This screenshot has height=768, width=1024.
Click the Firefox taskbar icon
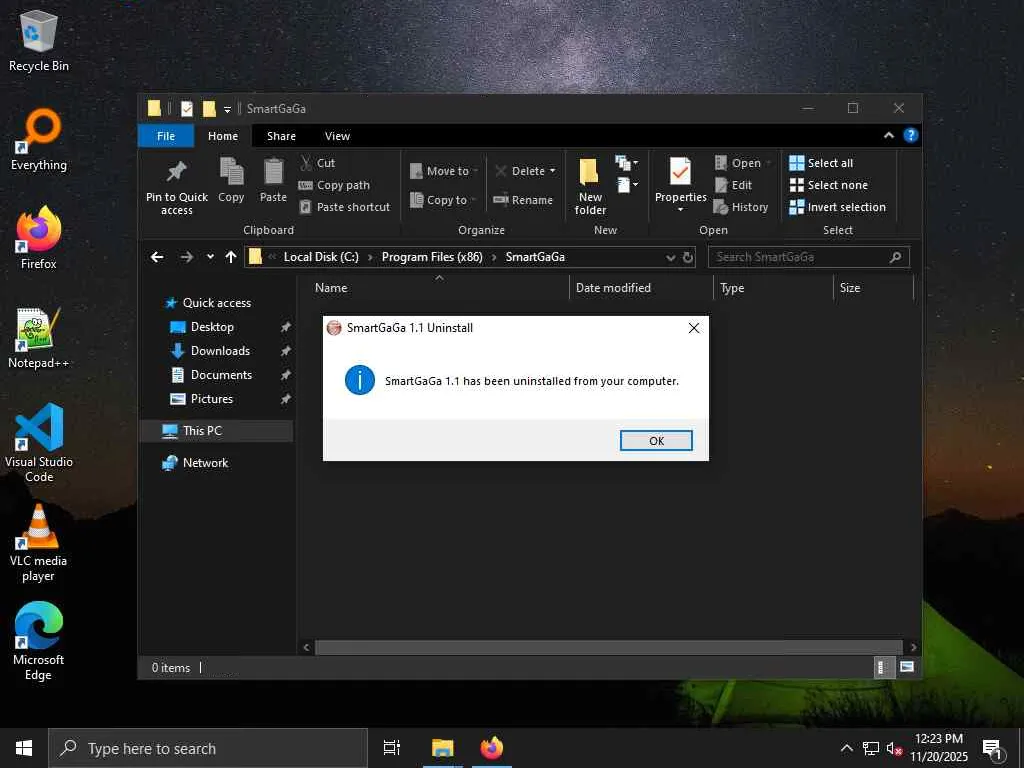click(491, 748)
